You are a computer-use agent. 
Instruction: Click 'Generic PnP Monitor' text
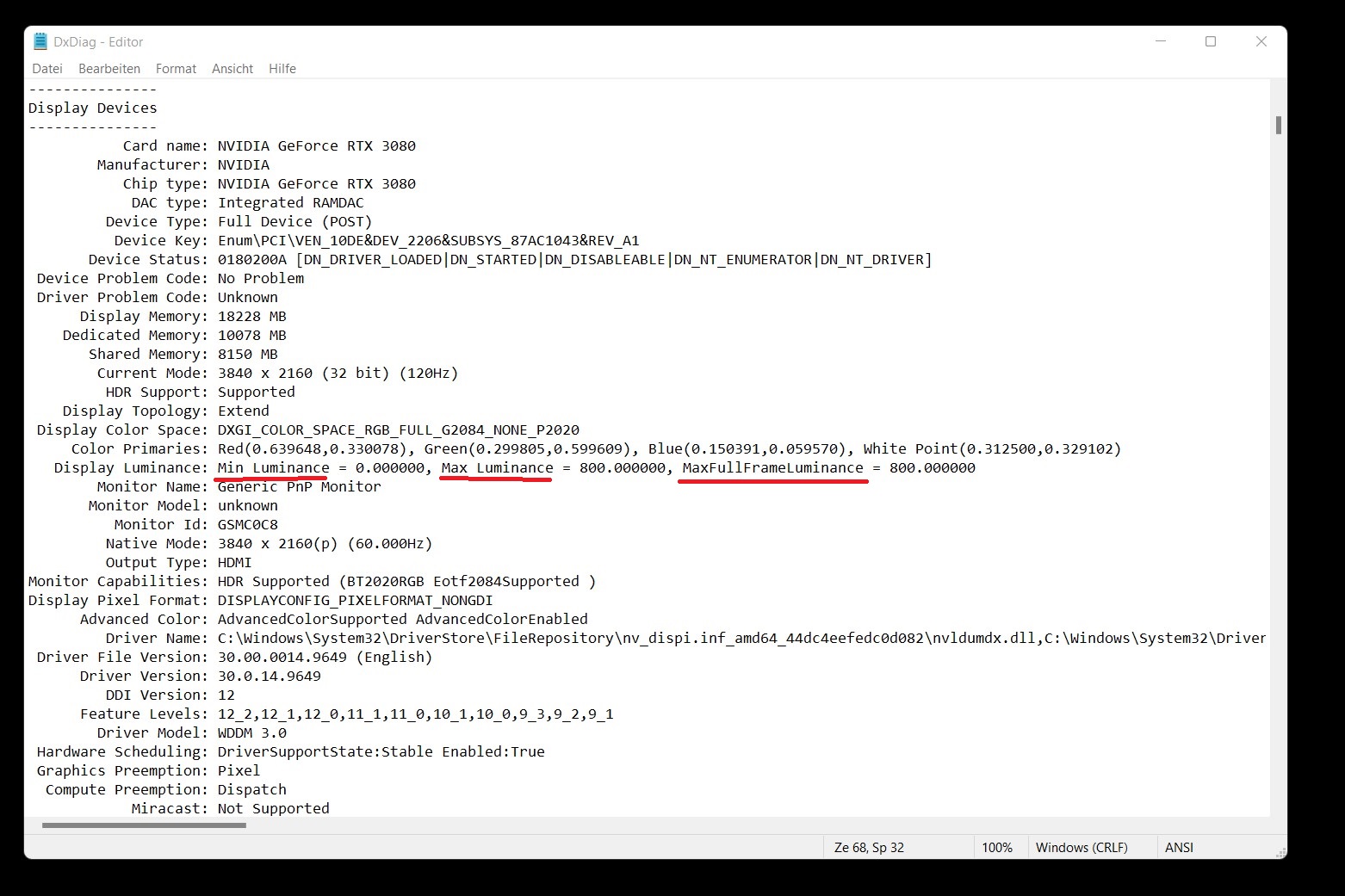click(x=300, y=486)
